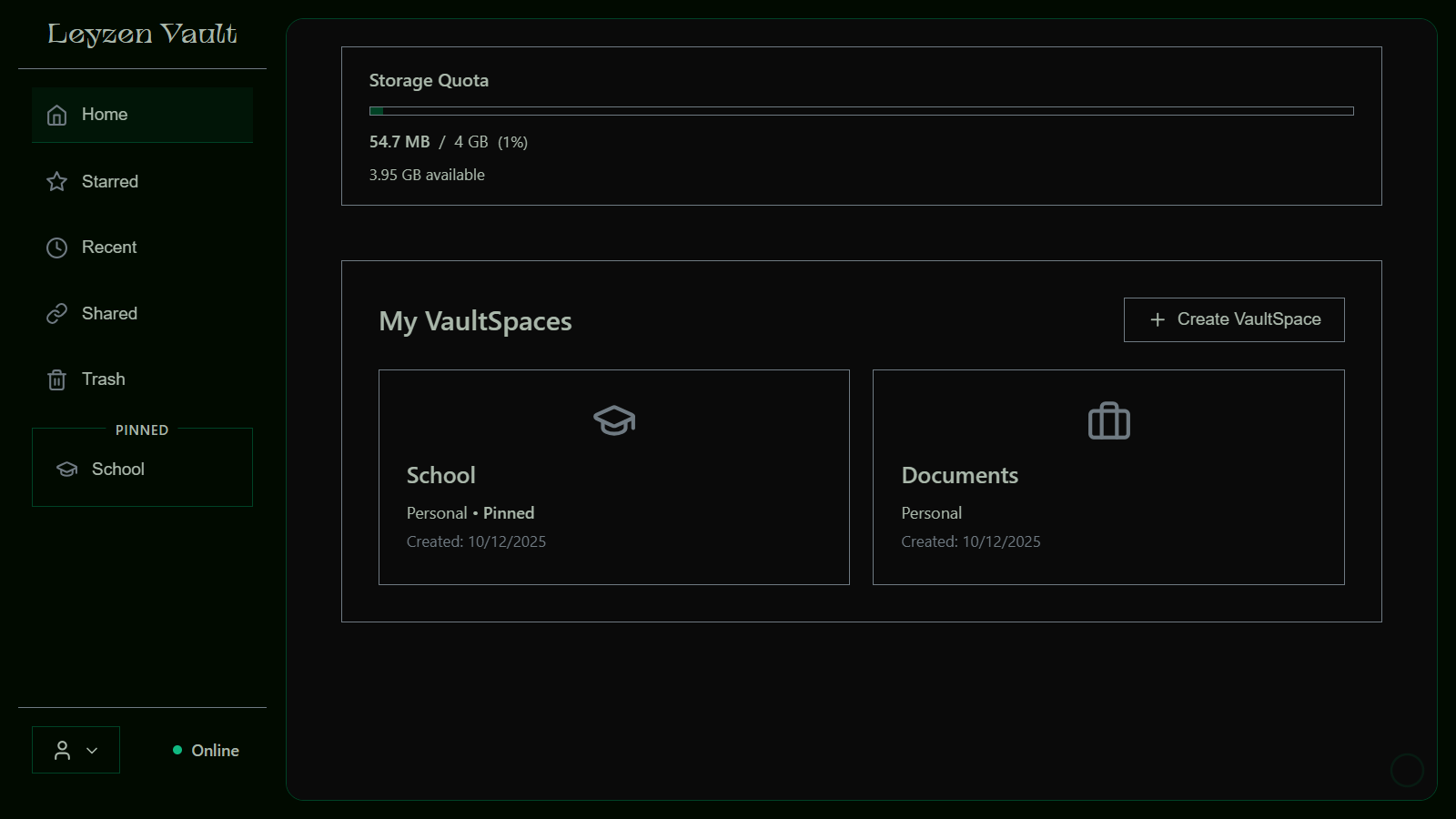Open Trash via the trash can icon

[x=56, y=379]
